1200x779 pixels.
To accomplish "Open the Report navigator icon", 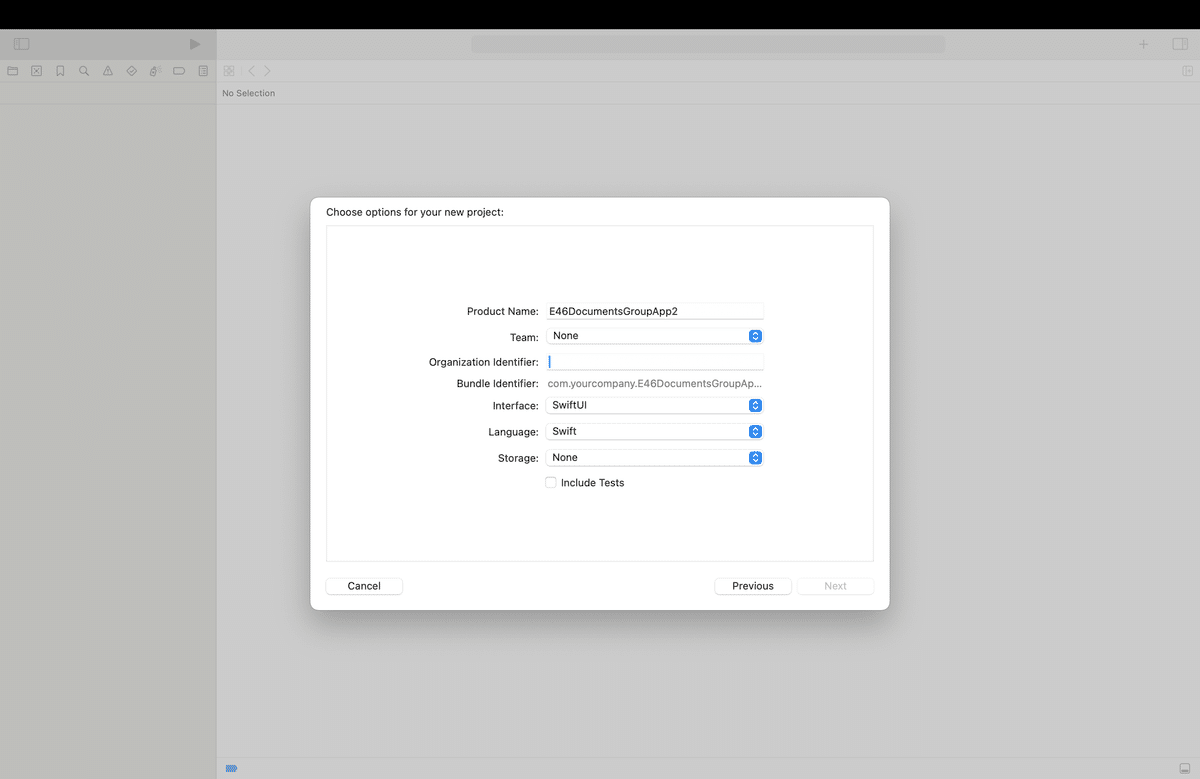I will (203, 71).
